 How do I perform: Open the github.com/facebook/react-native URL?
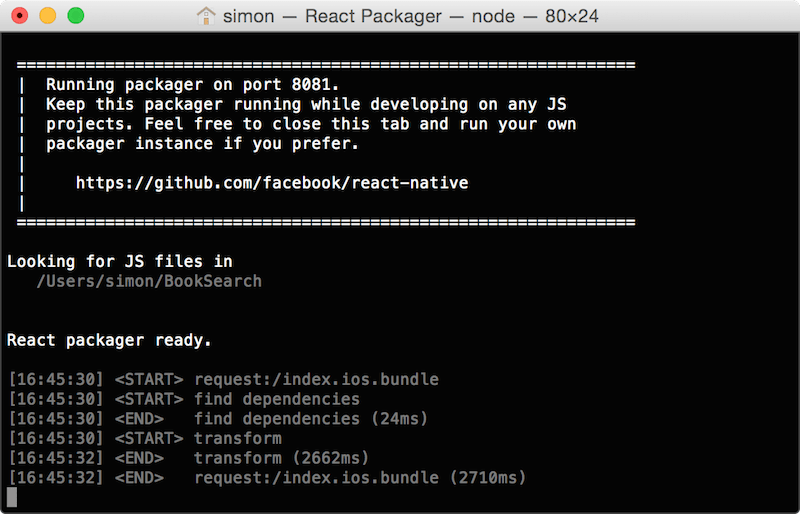tap(272, 183)
